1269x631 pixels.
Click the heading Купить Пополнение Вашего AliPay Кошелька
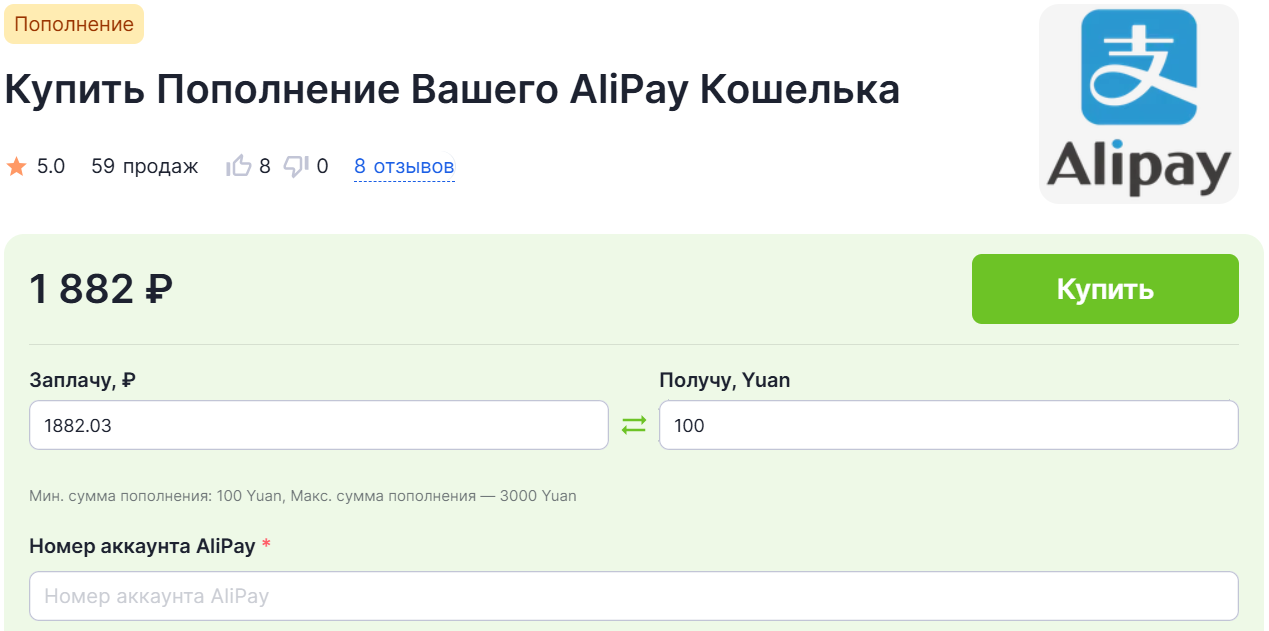(452, 90)
